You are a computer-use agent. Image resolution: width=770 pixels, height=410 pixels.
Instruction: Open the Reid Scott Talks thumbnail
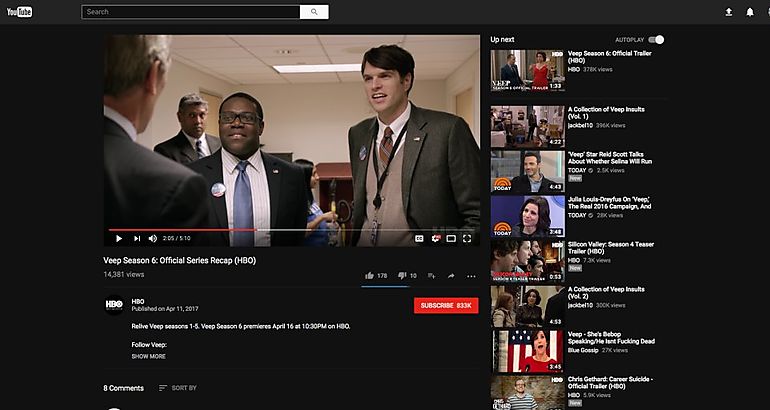[x=527, y=172]
